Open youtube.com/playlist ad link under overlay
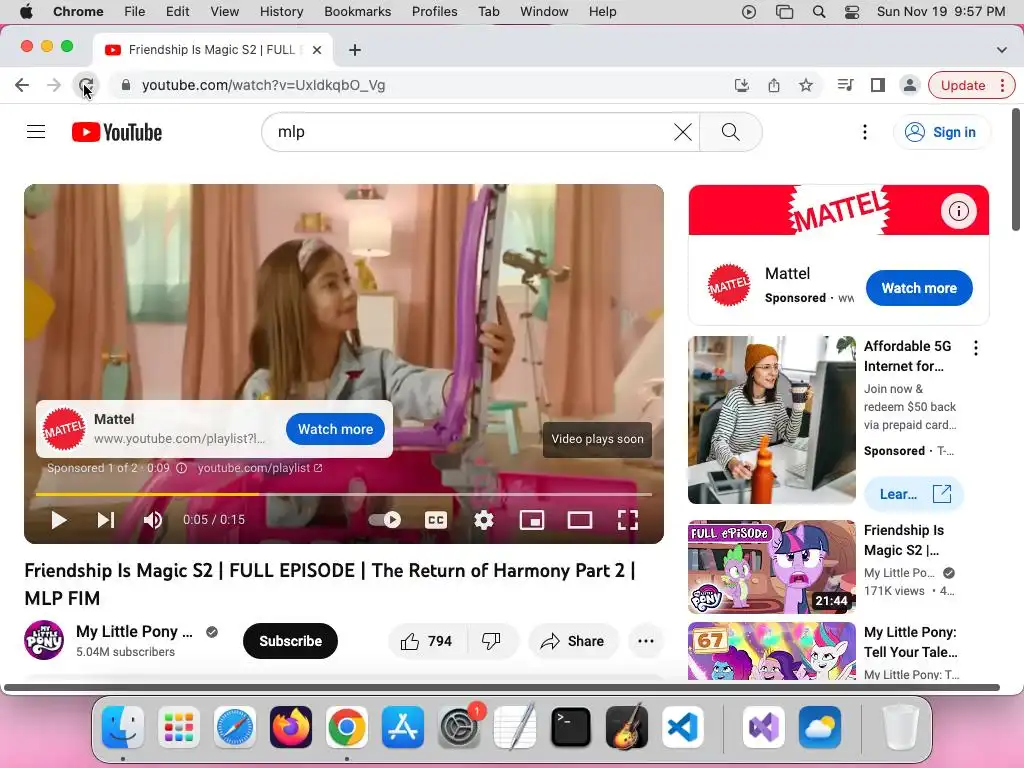This screenshot has width=1024, height=768. (260, 468)
